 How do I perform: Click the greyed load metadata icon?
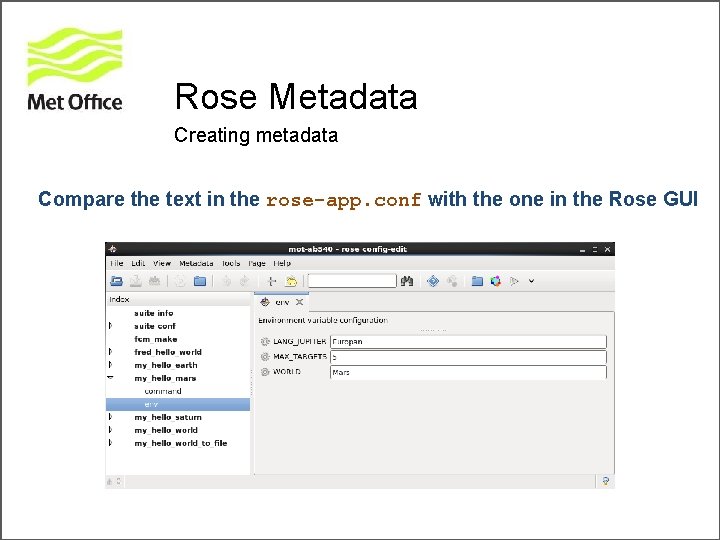point(180,281)
